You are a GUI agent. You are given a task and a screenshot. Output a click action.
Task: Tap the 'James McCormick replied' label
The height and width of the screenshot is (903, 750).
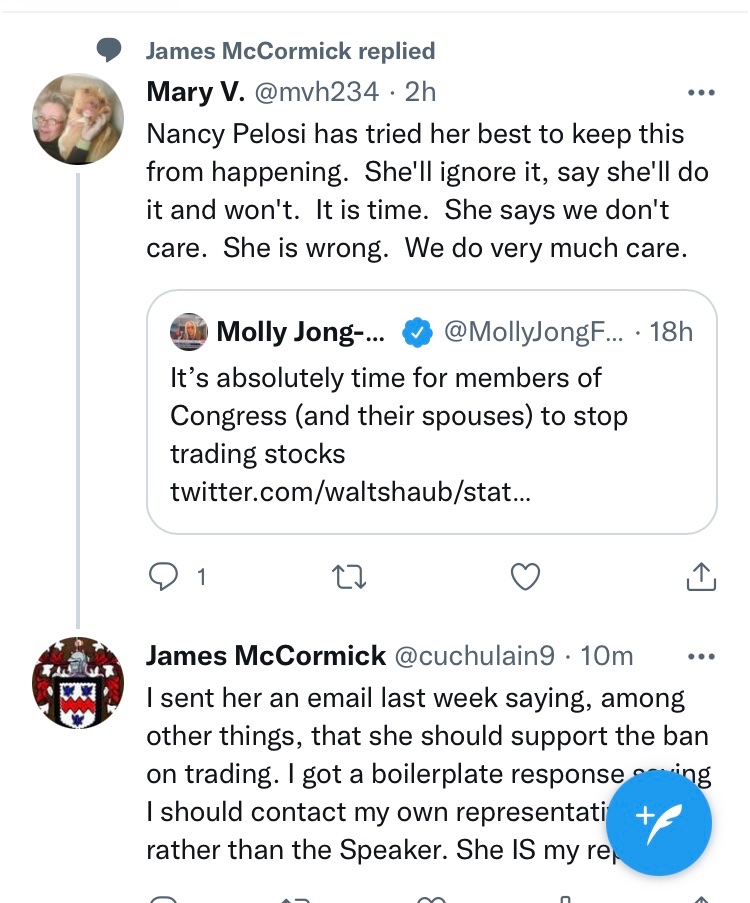pos(290,51)
